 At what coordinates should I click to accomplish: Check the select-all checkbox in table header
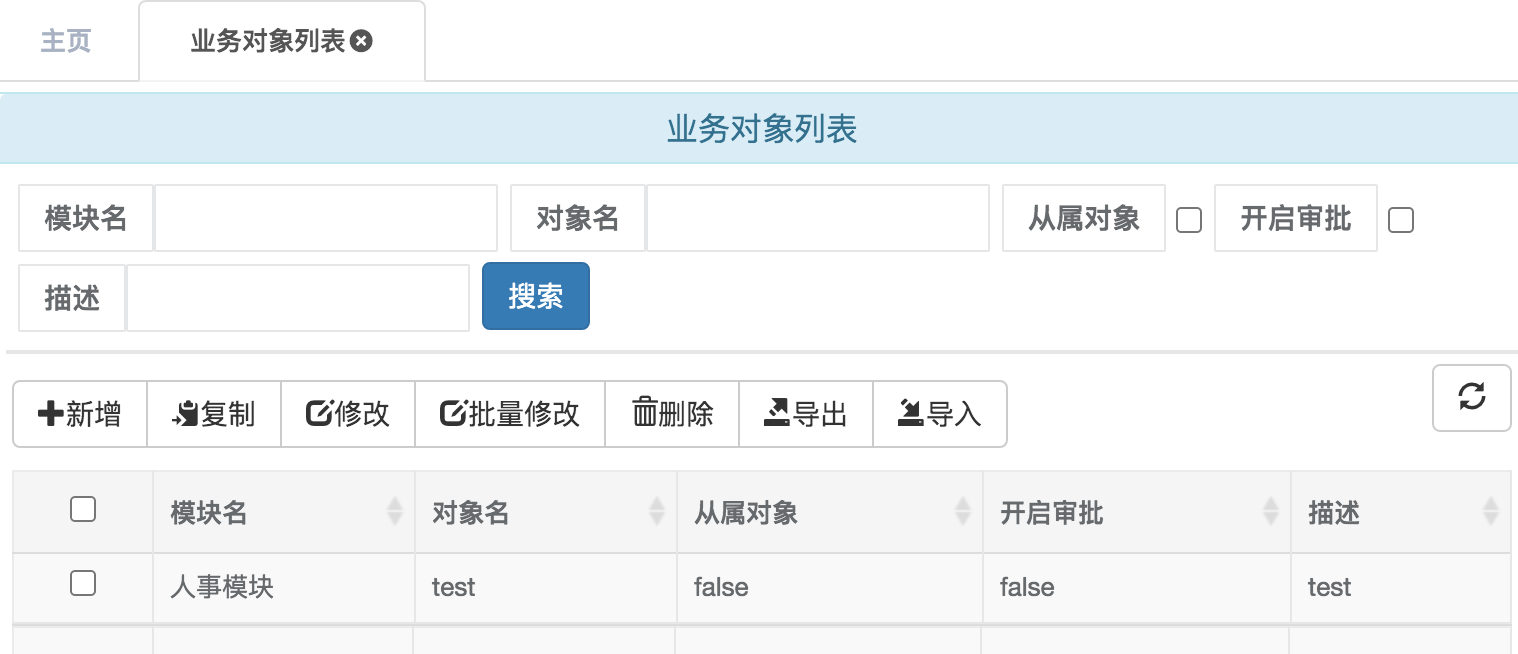[83, 509]
